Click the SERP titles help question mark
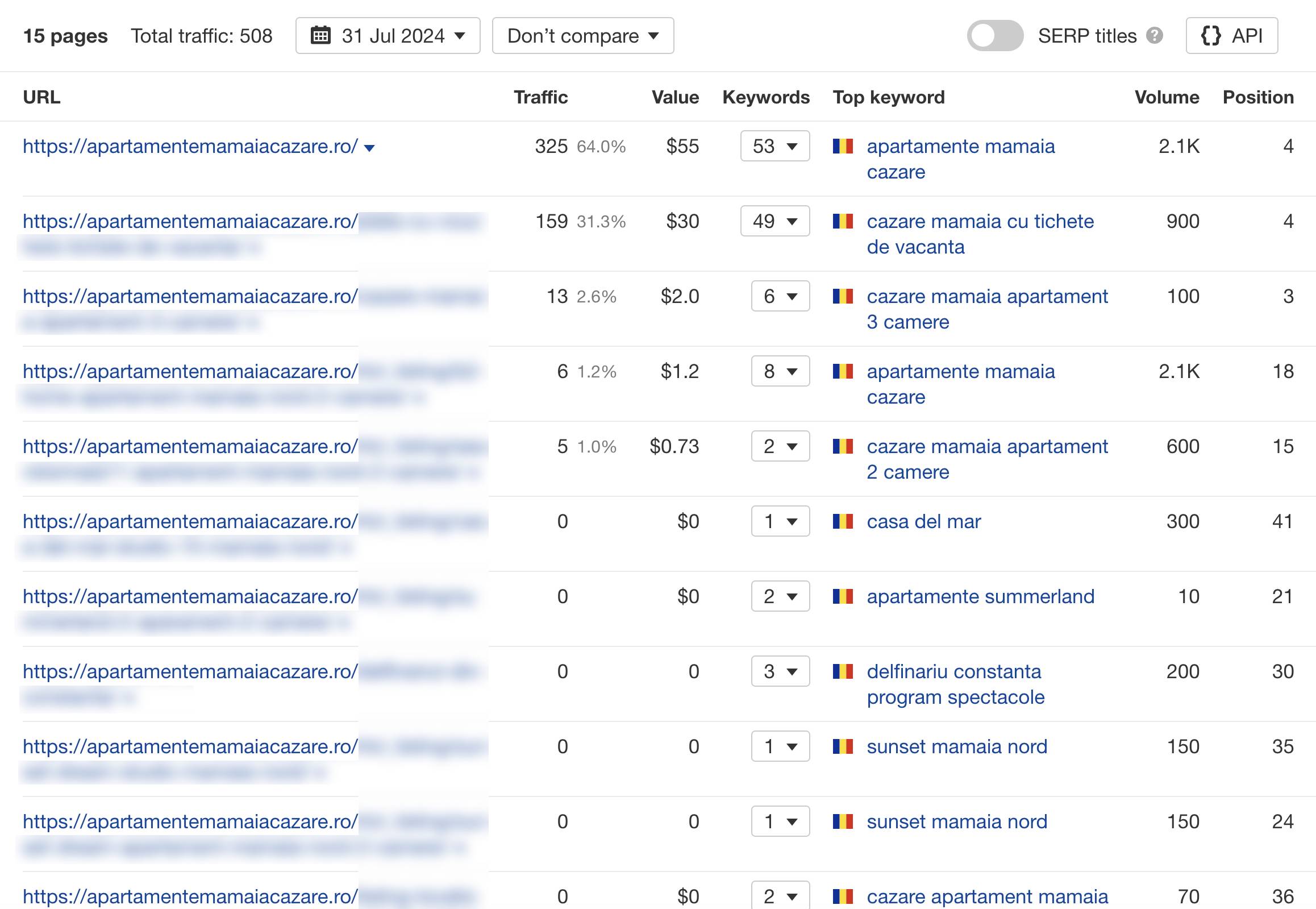1316x909 pixels. pyautogui.click(x=1155, y=36)
